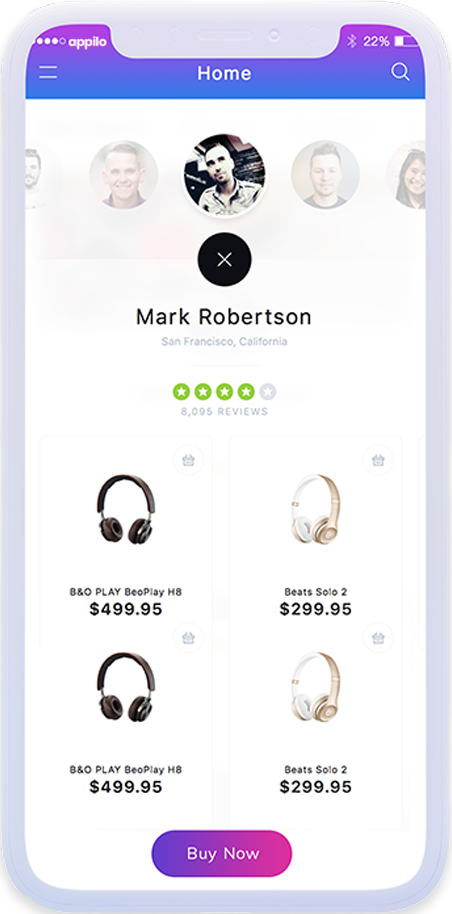Open the hamburger menu icon
The width and height of the screenshot is (452, 914).
(x=48, y=73)
